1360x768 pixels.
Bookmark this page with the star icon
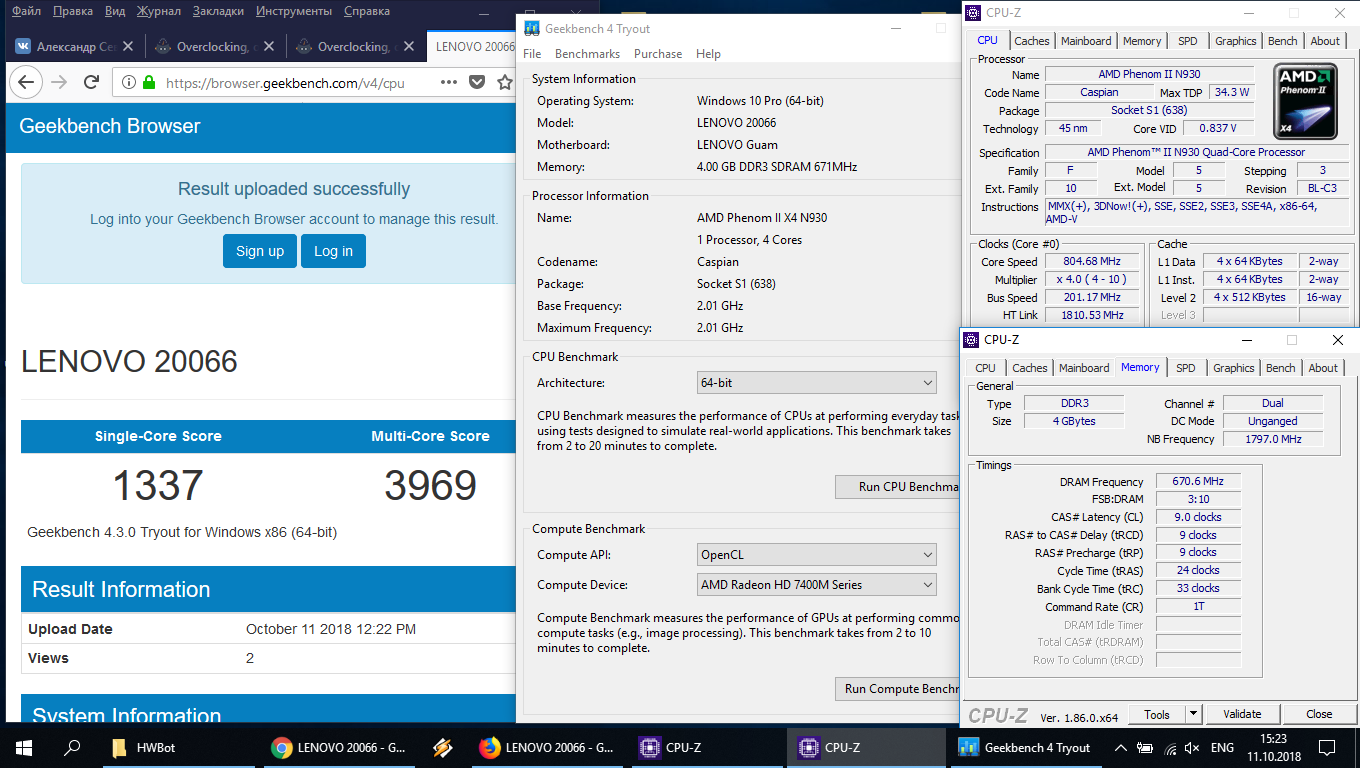coord(505,83)
